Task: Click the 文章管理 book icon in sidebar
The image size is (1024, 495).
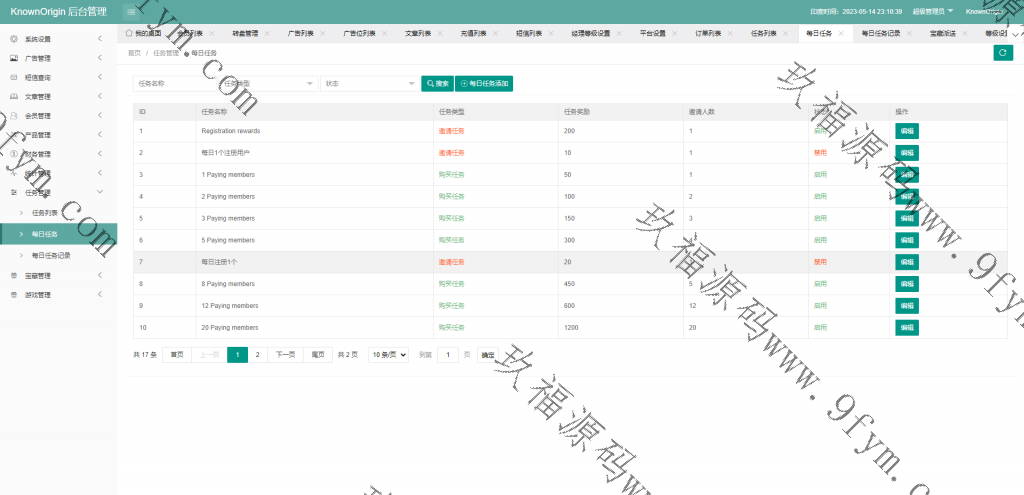Action: 14,96
